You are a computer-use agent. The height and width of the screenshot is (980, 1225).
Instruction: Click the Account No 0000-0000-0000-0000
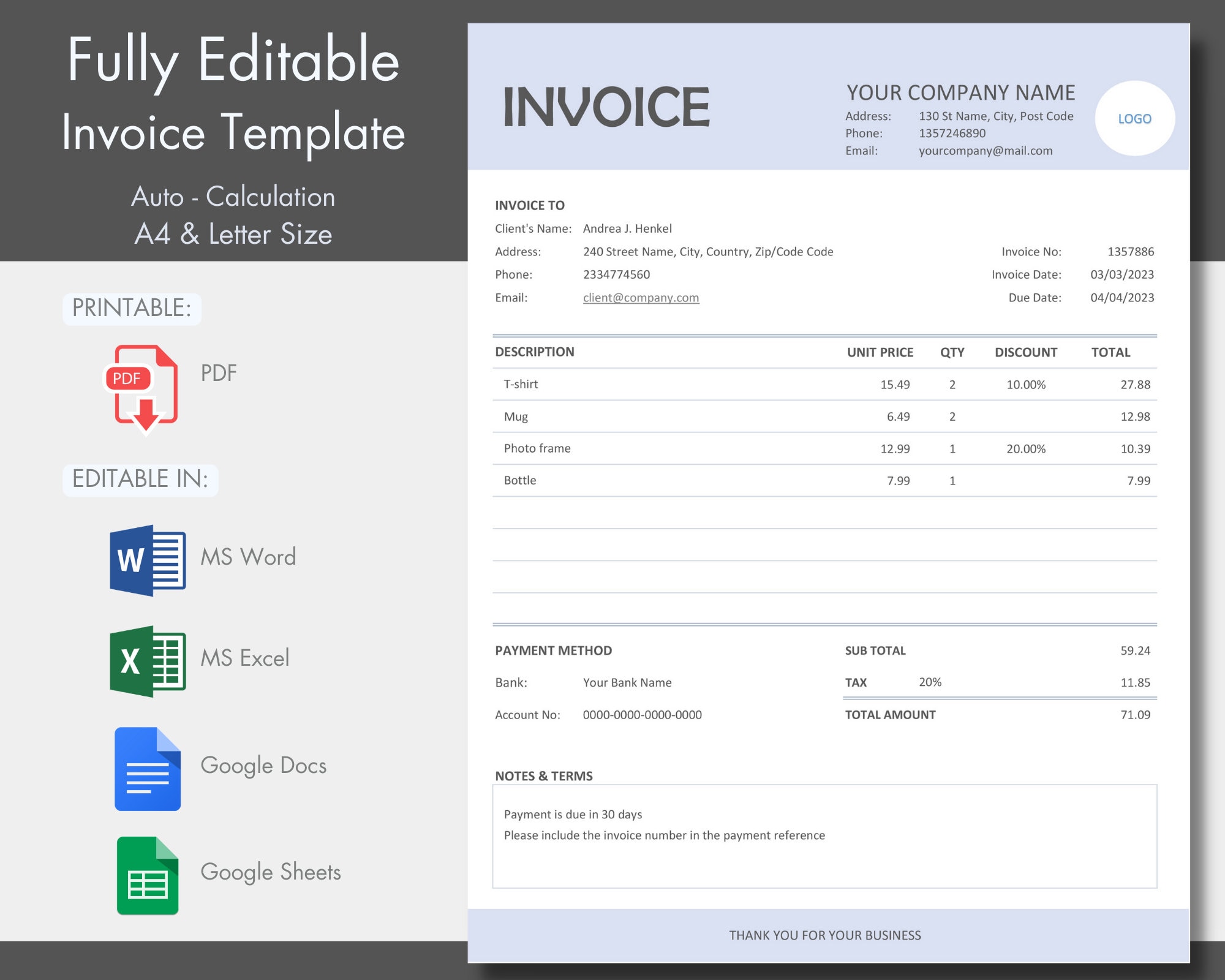(642, 714)
